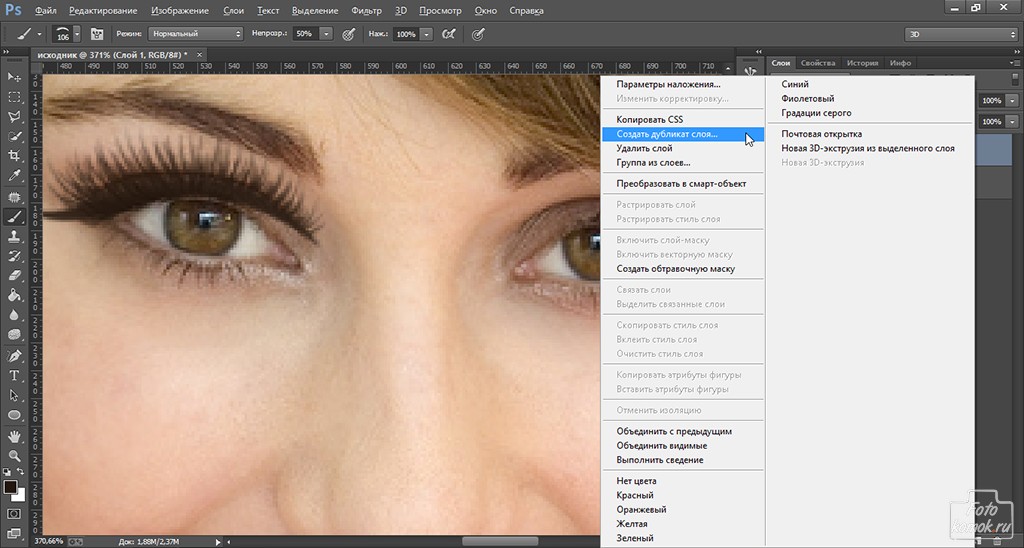The image size is (1024, 548).
Task: Select the Healing Brush tool
Action: coord(14,197)
